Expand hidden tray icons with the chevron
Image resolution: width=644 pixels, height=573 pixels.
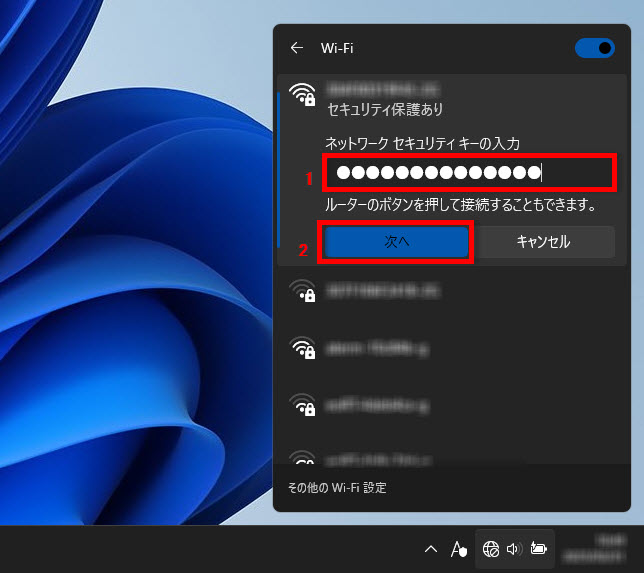[x=431, y=549]
